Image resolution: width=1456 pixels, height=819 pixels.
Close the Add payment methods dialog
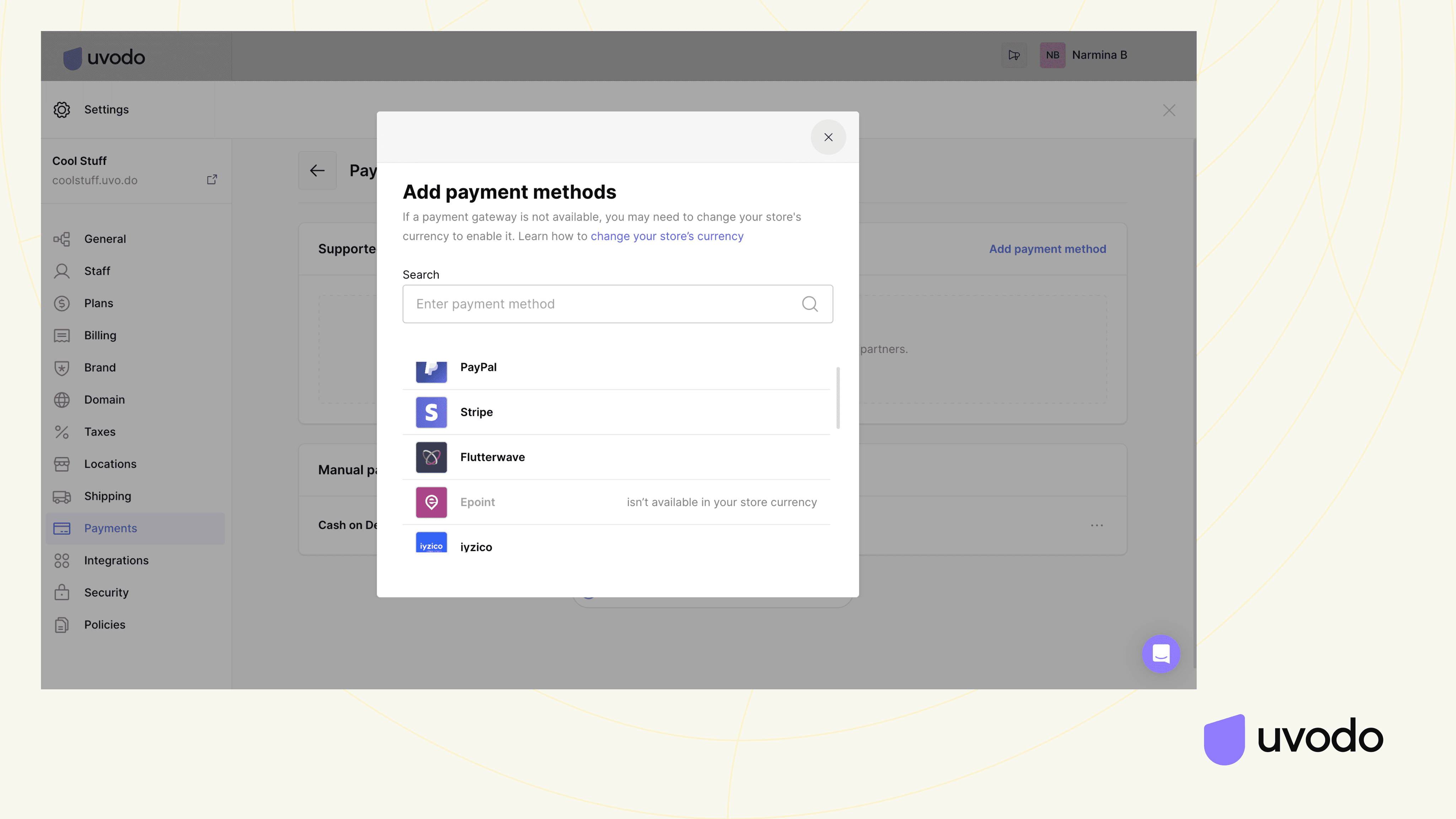point(828,137)
